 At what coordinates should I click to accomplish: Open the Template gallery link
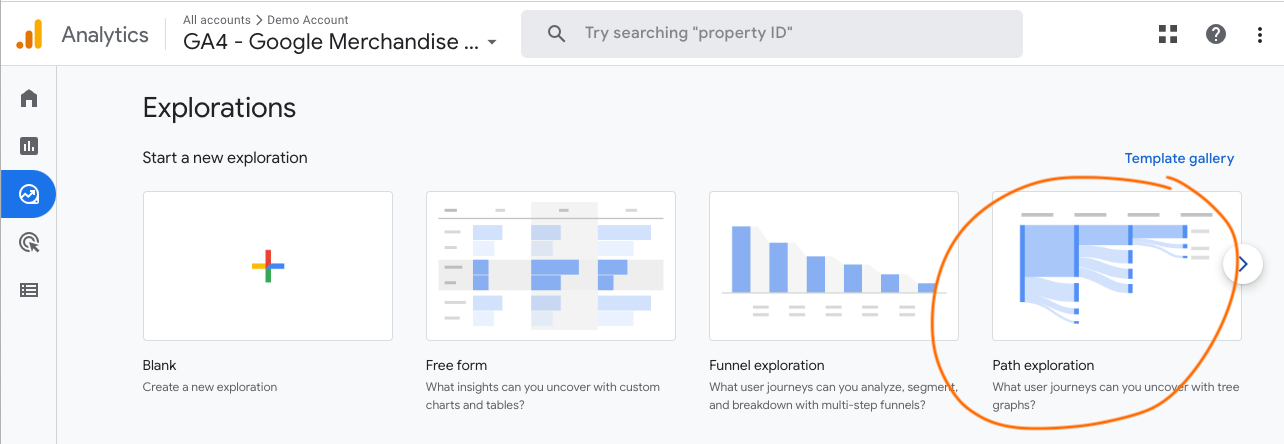click(1179, 158)
